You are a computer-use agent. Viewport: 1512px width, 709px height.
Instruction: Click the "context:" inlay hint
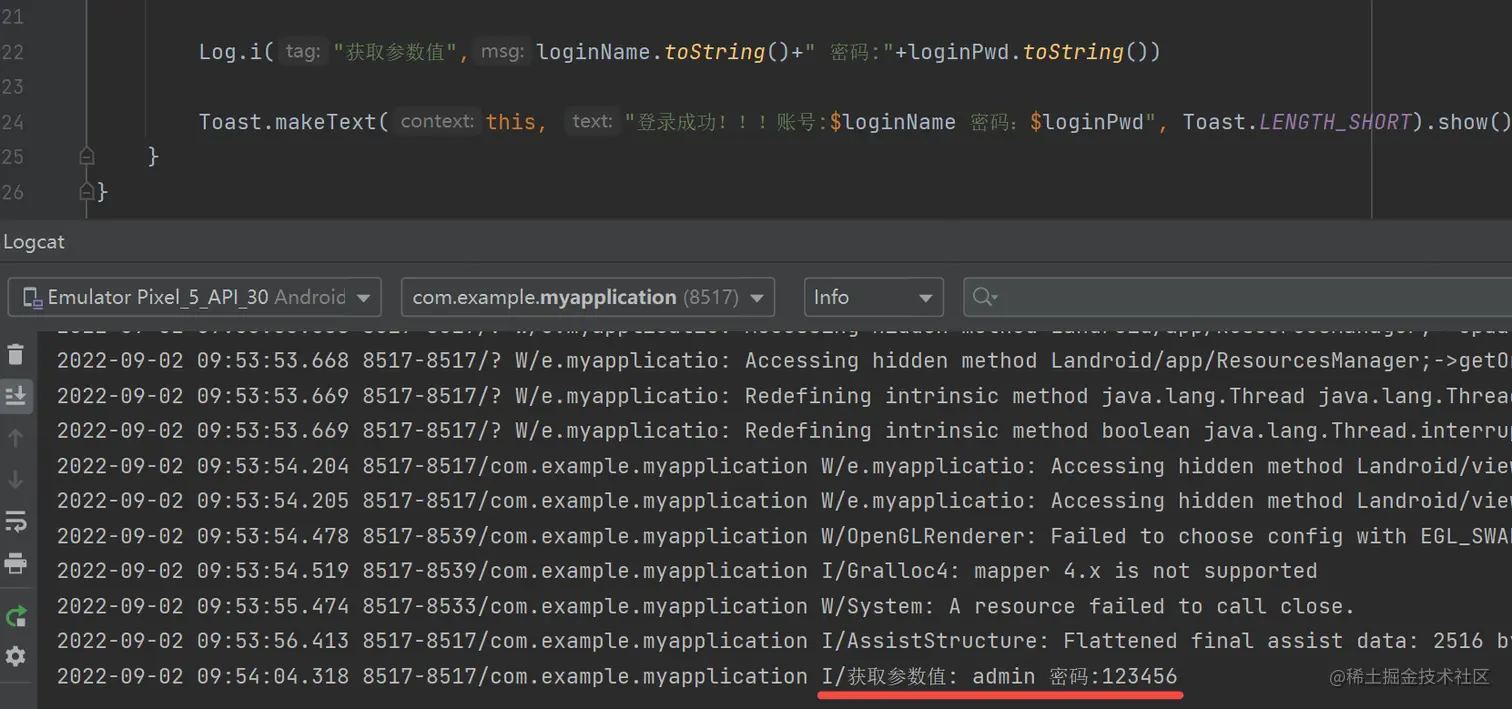pos(437,121)
